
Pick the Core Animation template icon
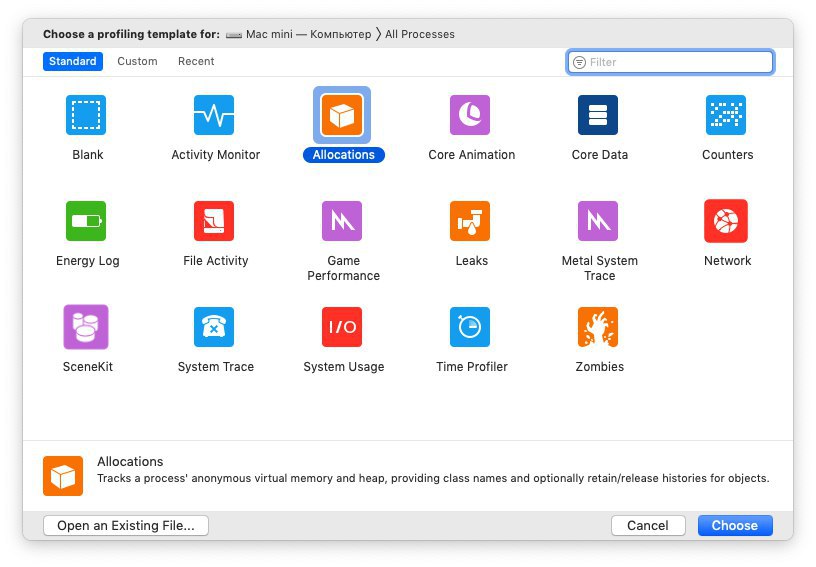[x=470, y=115]
